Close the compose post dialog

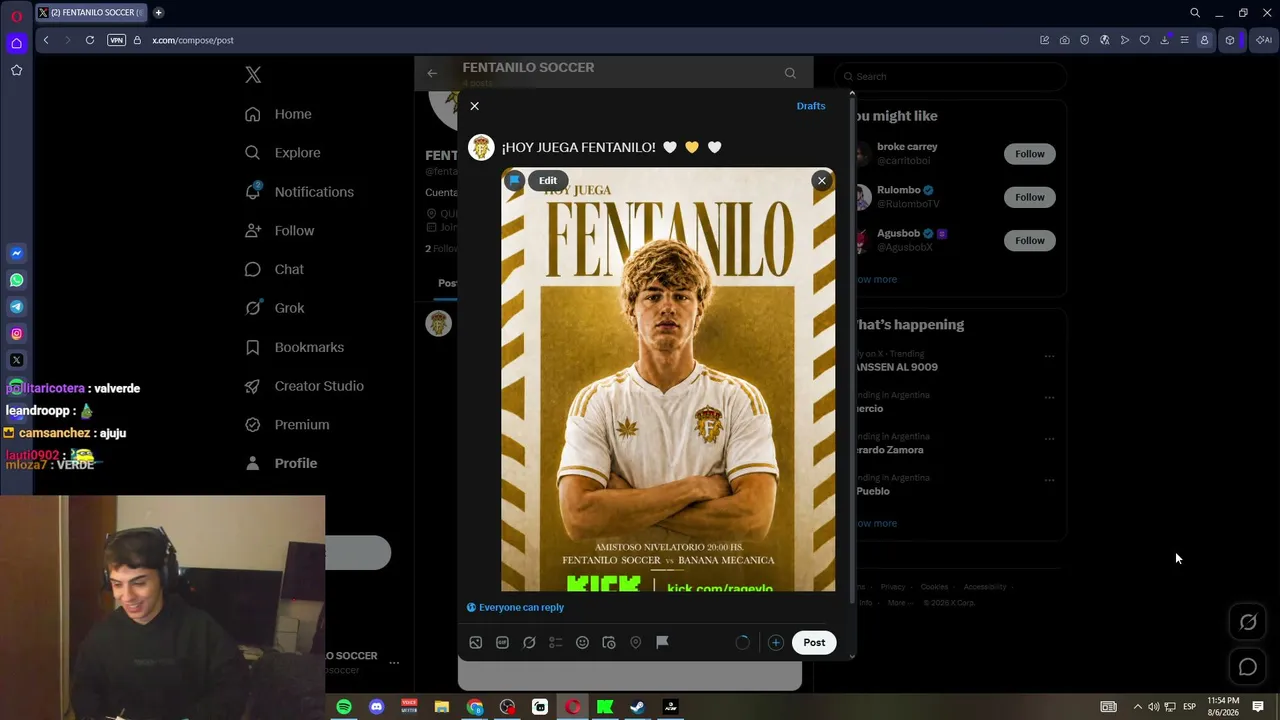(x=474, y=106)
